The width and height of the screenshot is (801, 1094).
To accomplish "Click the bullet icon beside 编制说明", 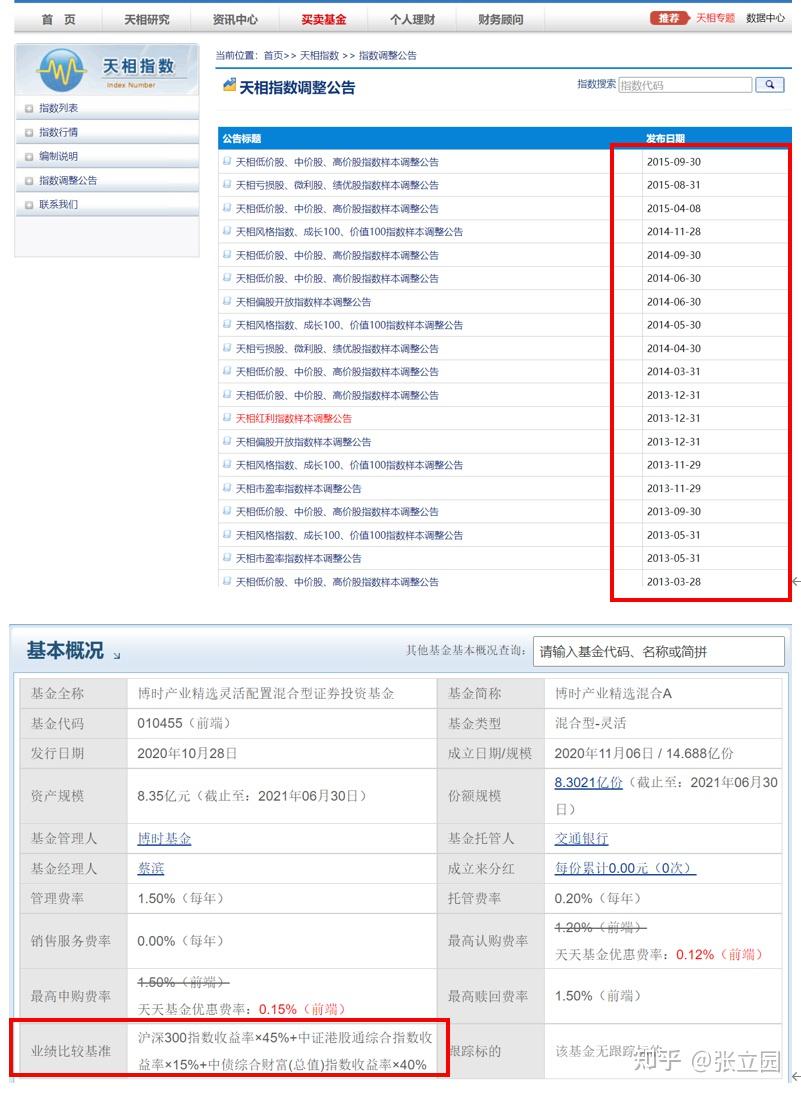I will [x=29, y=157].
